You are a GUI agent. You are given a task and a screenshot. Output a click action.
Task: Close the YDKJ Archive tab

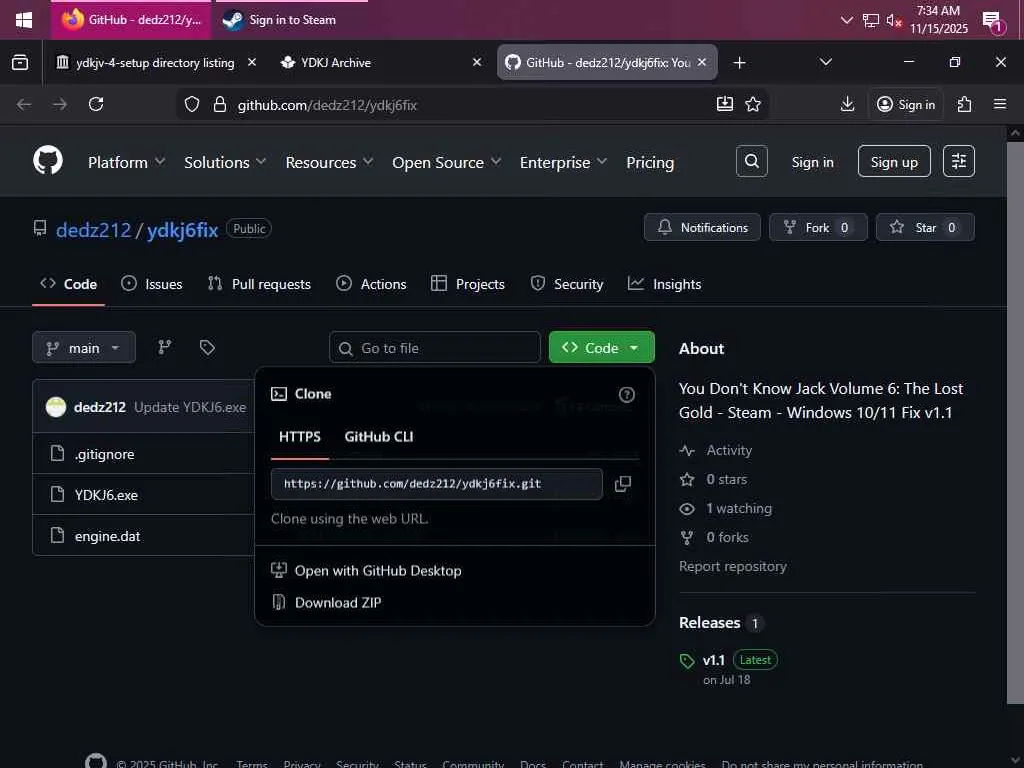[x=477, y=62]
